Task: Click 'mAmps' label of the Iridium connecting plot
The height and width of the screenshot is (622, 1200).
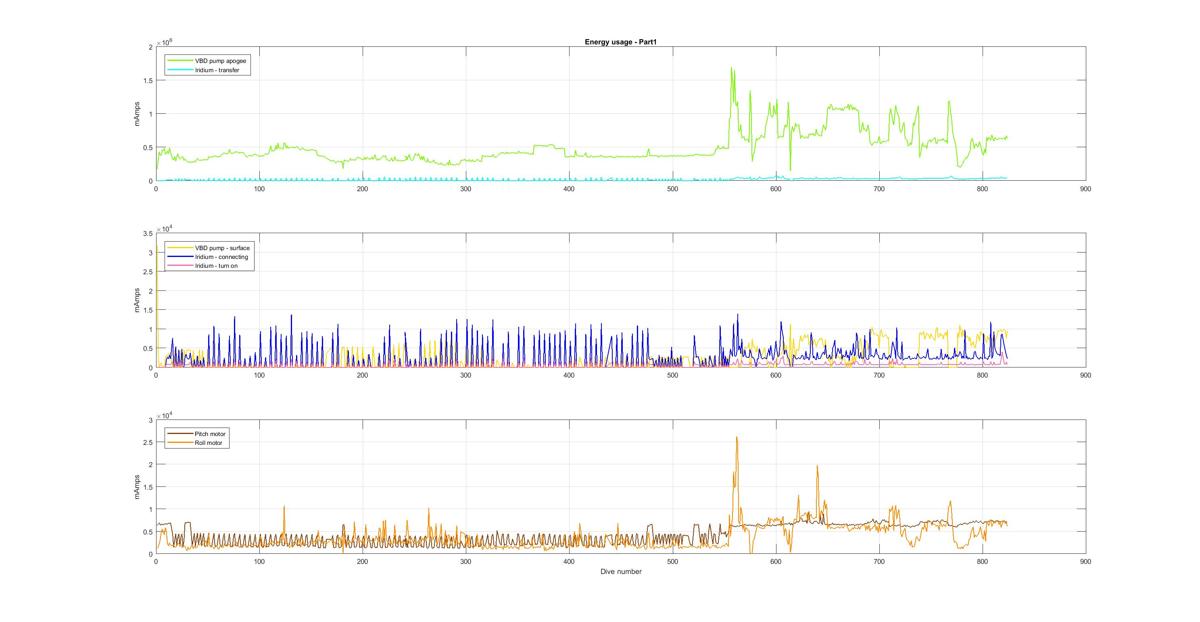Action: pyautogui.click(x=138, y=300)
